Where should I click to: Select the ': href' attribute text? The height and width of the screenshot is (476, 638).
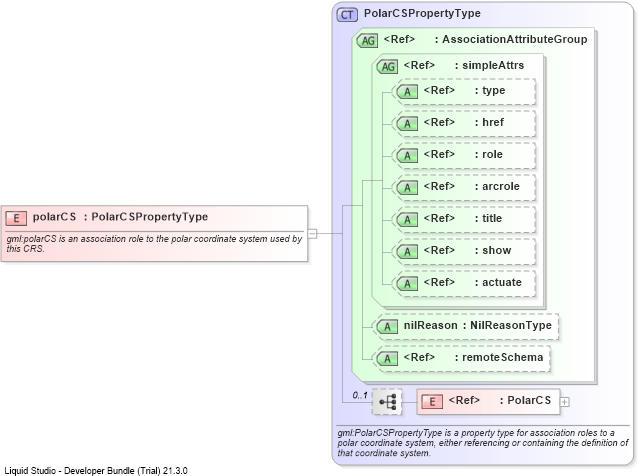489,122
